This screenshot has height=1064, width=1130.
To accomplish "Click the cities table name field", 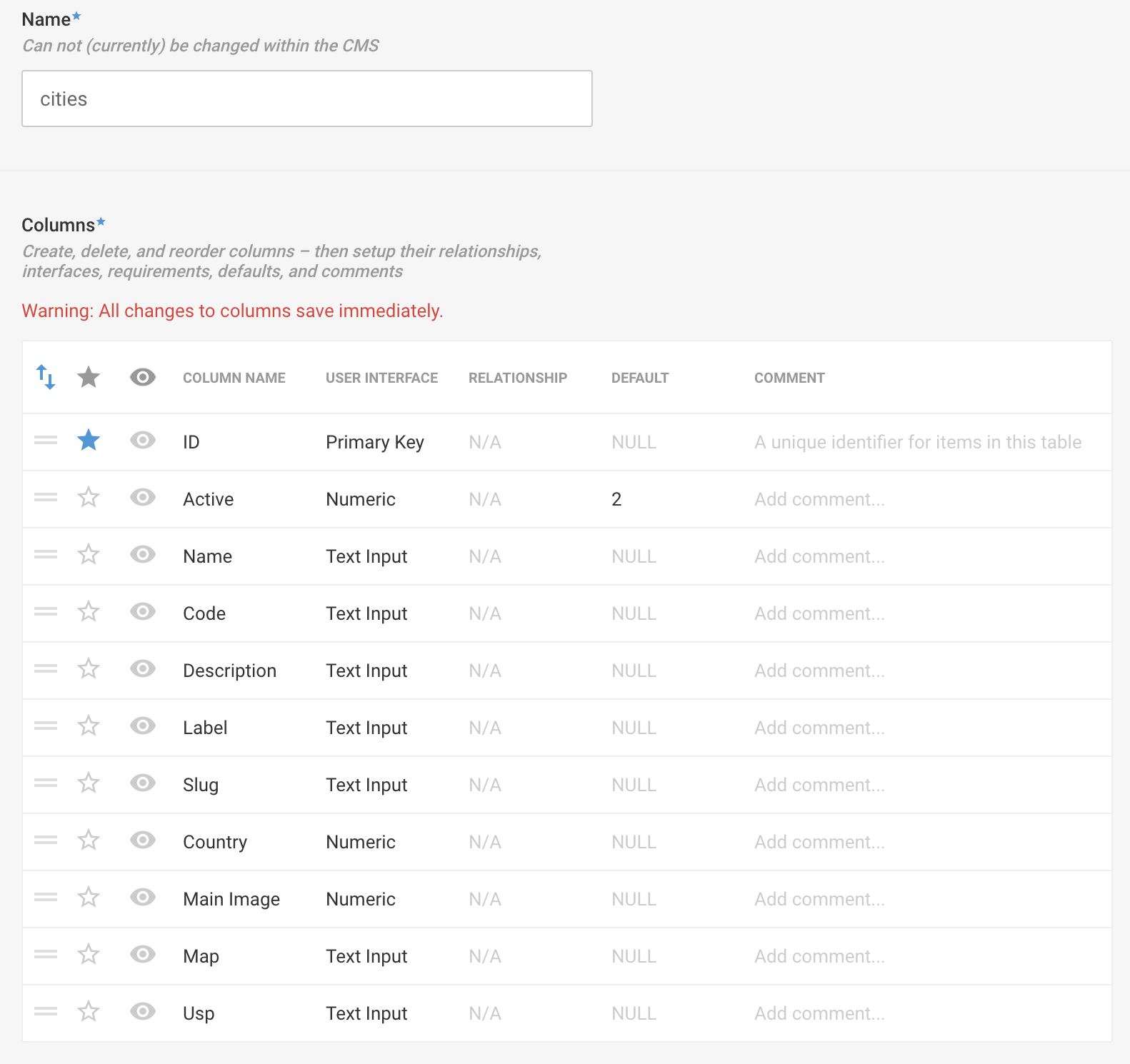I will (x=307, y=99).
